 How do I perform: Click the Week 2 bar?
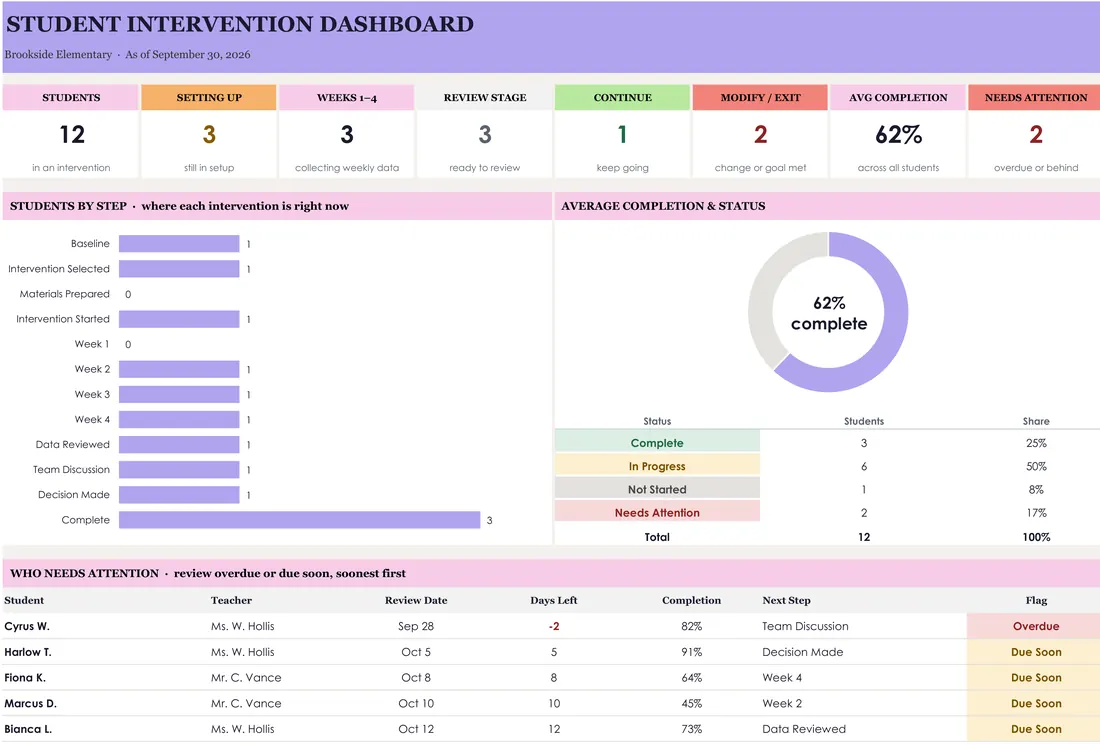pyautogui.click(x=179, y=369)
